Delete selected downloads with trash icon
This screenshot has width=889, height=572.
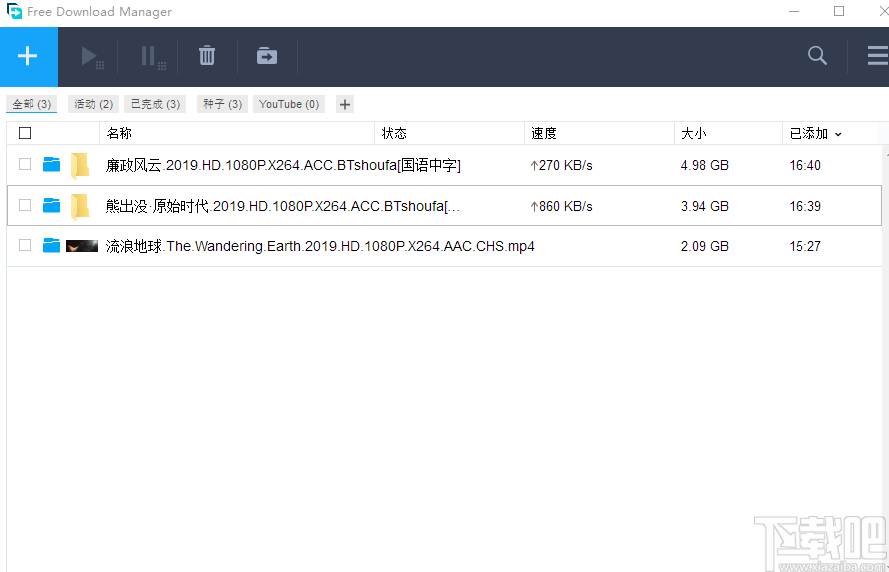207,56
